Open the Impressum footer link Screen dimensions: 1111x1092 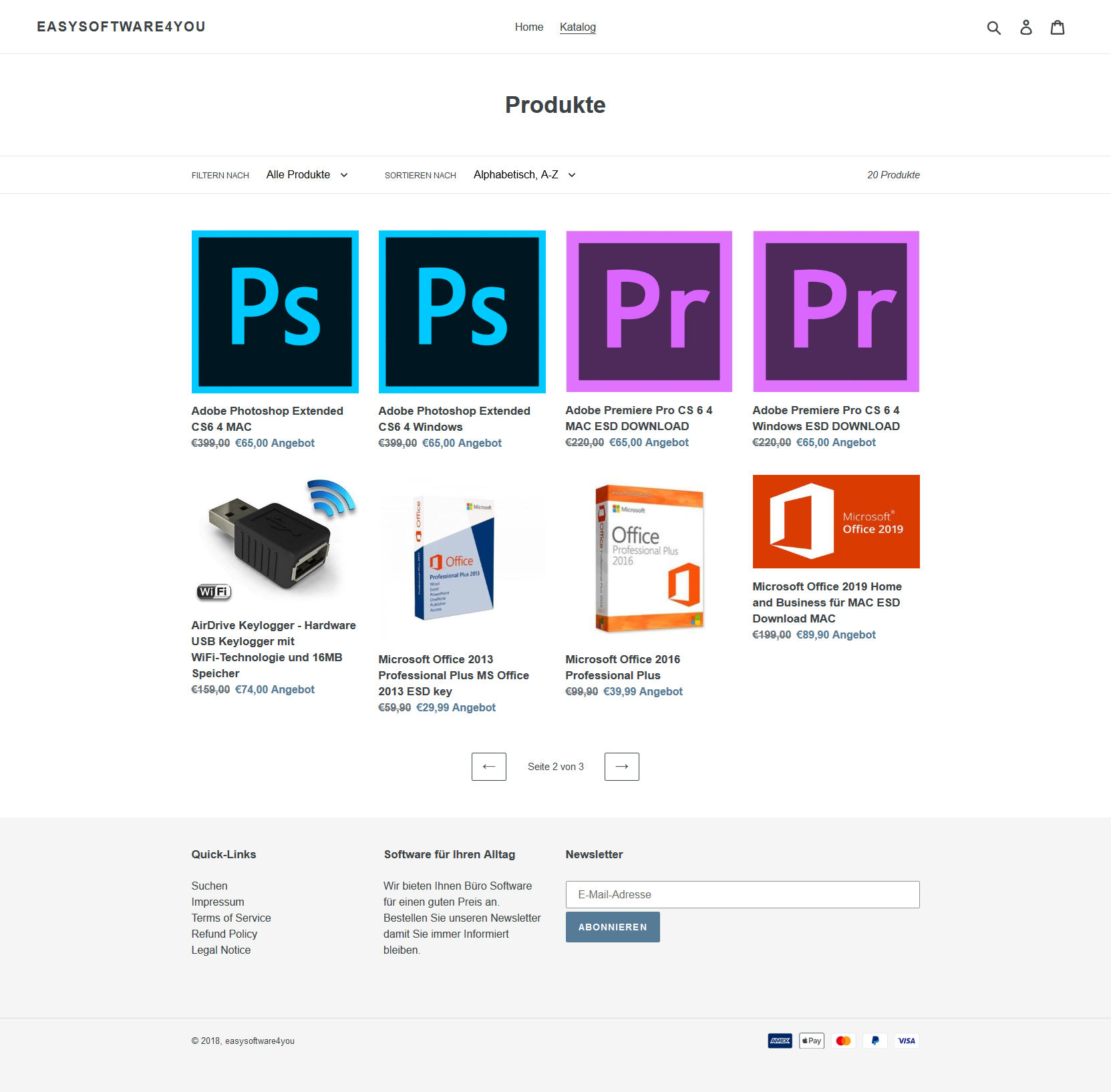218,902
